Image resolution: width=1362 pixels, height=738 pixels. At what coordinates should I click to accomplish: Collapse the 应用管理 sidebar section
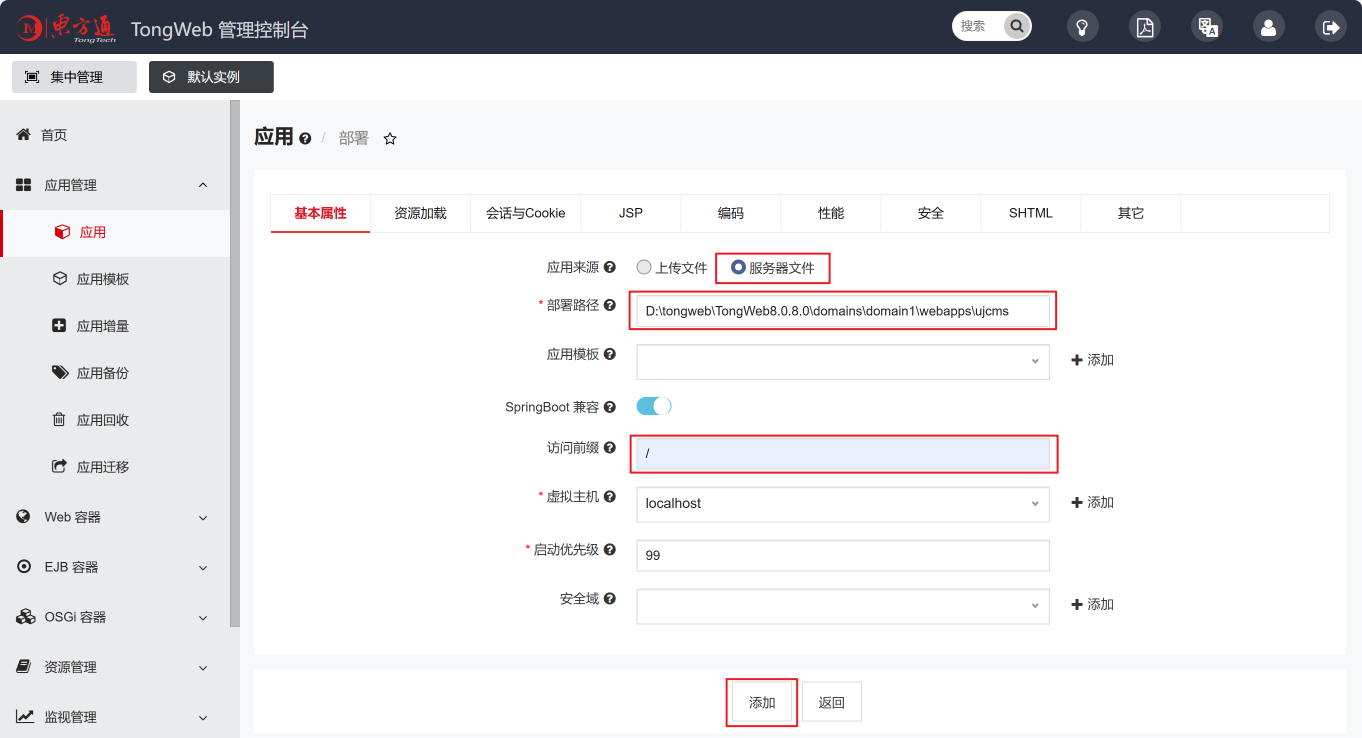(203, 185)
